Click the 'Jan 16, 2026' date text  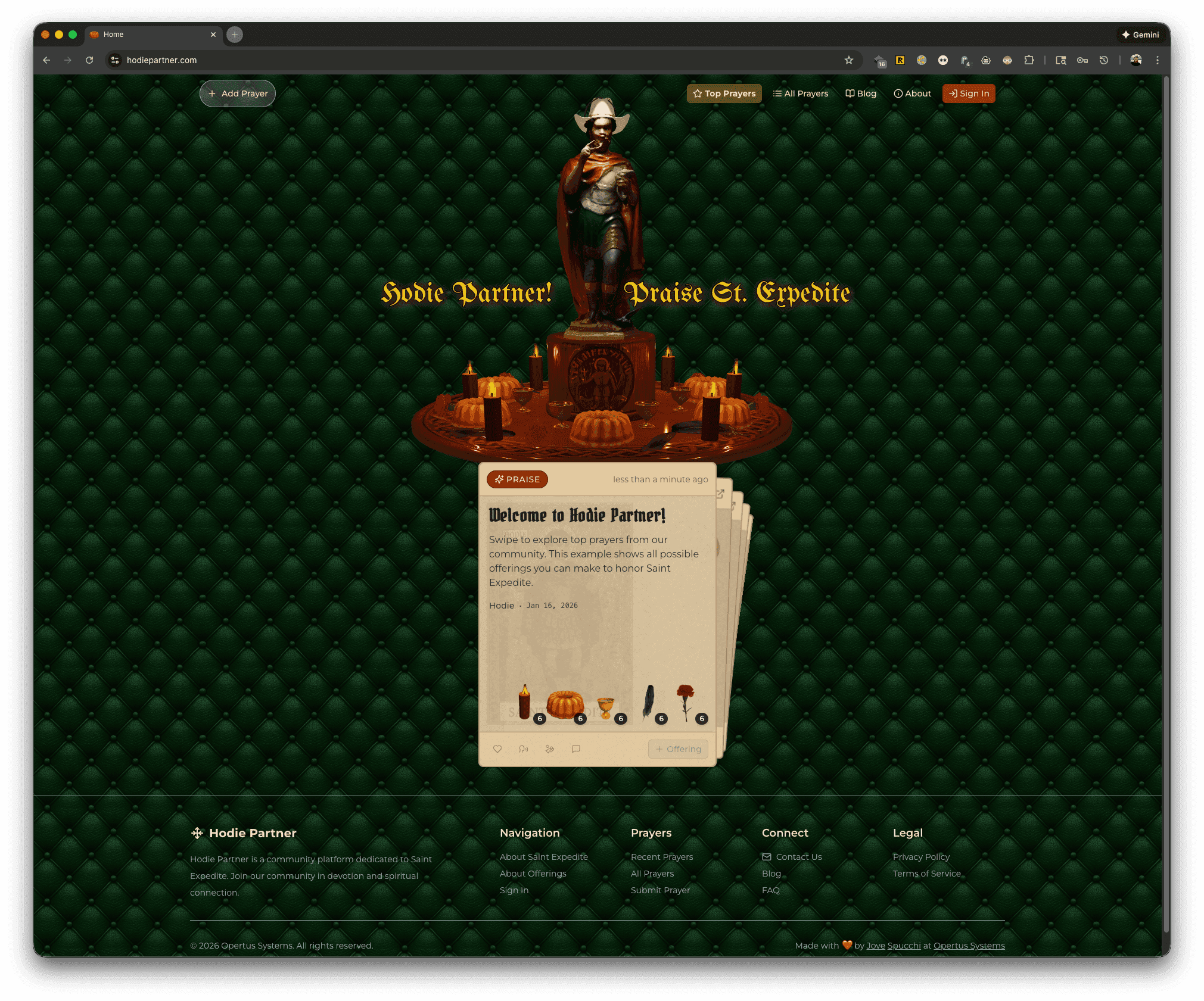[x=552, y=606]
